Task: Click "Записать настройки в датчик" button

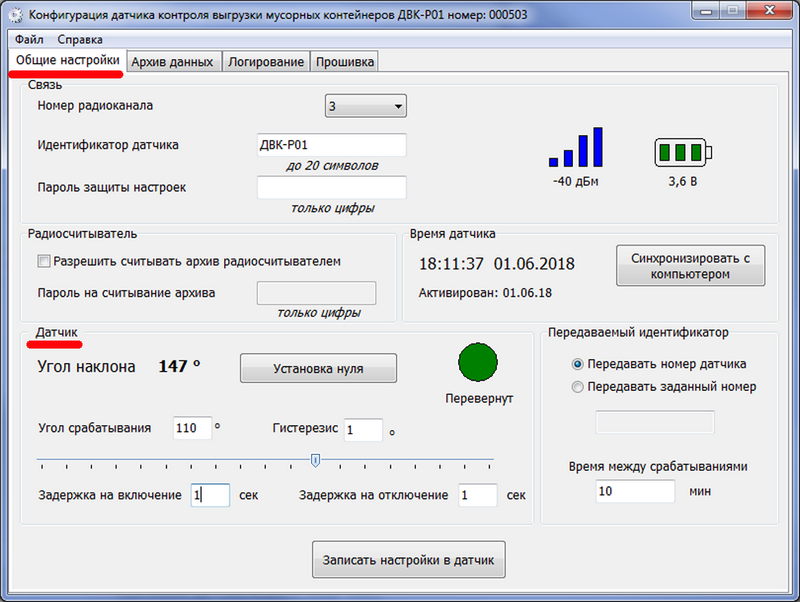Action: tap(409, 560)
